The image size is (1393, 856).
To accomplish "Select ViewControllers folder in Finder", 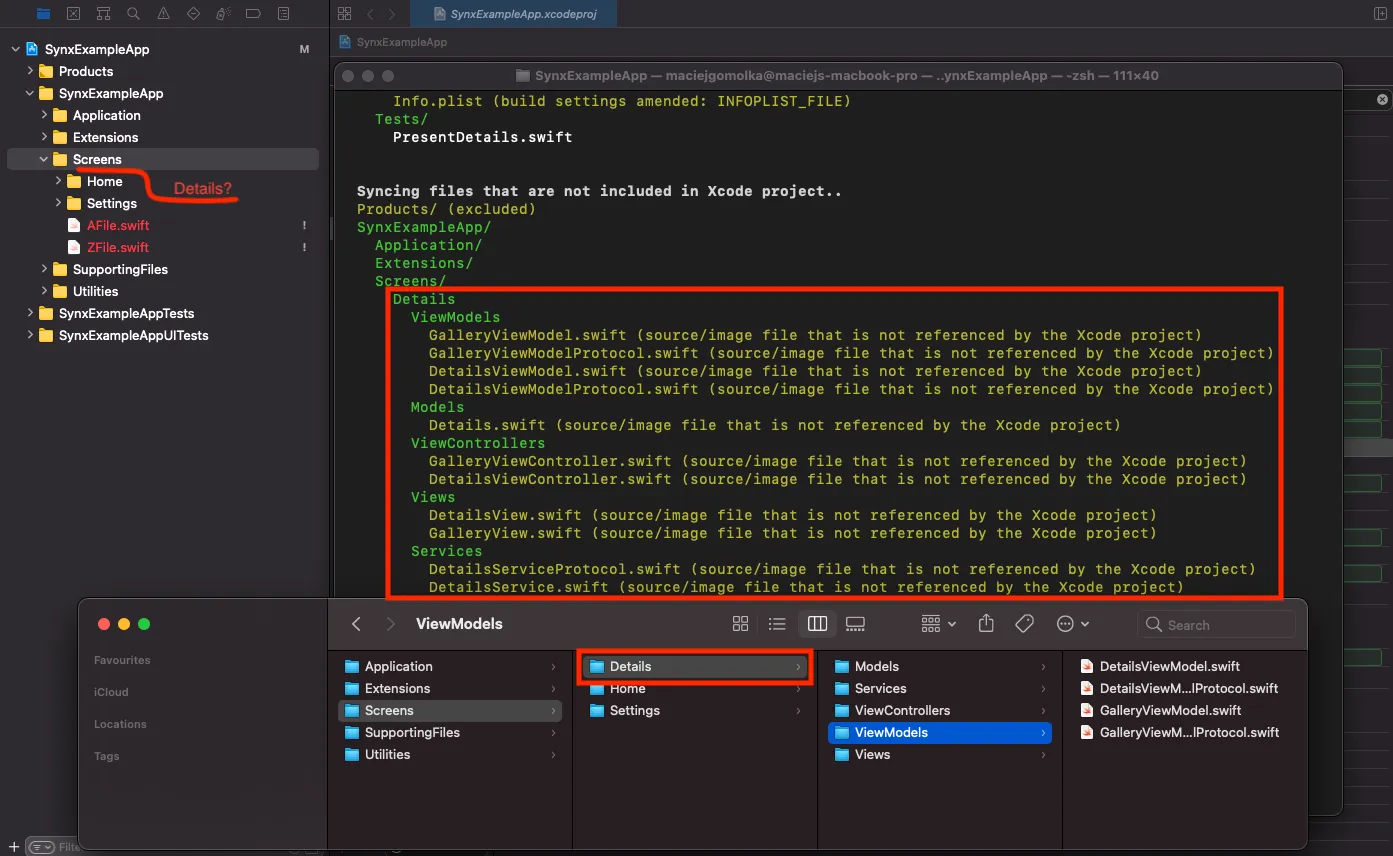I will tap(940, 710).
